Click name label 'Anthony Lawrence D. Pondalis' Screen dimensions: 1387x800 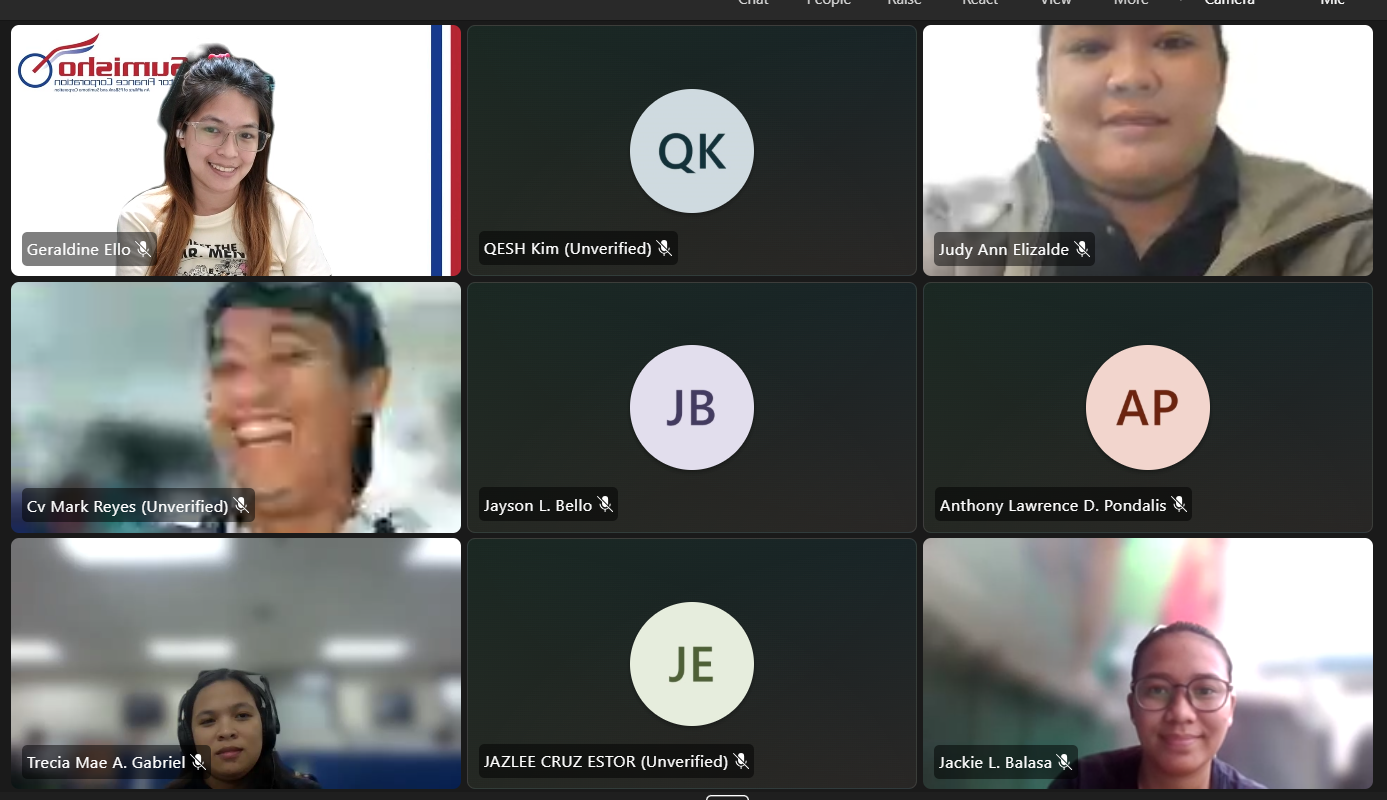pyautogui.click(x=1053, y=505)
